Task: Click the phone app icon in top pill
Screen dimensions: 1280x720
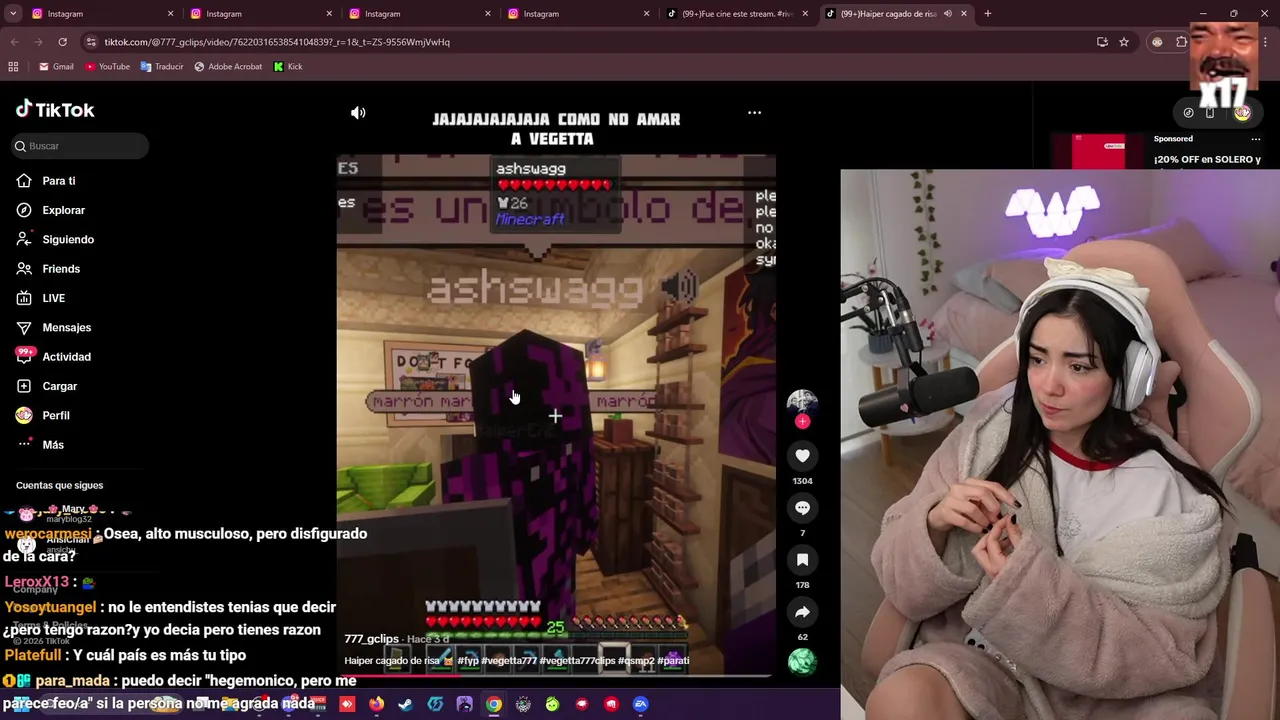Action: coord(1210,113)
